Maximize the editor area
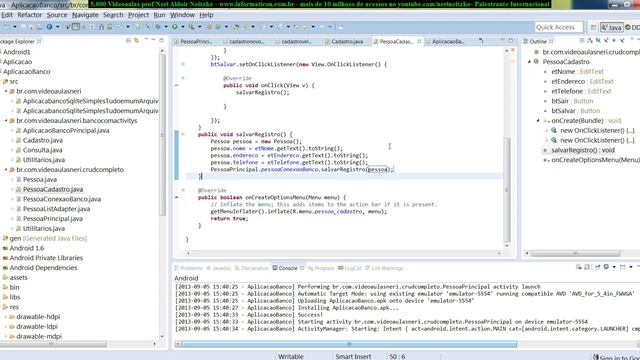 (x=511, y=40)
